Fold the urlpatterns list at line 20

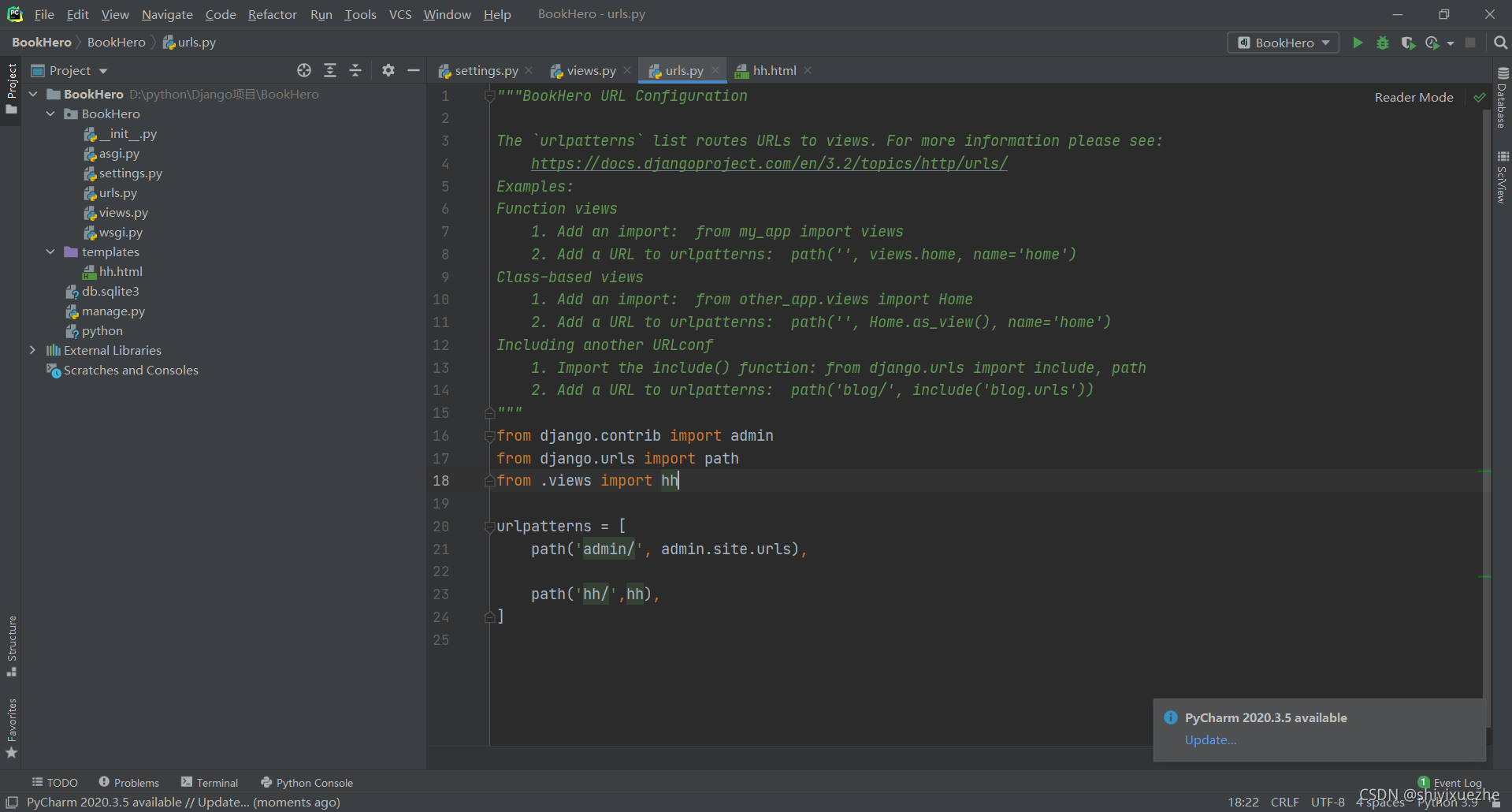489,527
